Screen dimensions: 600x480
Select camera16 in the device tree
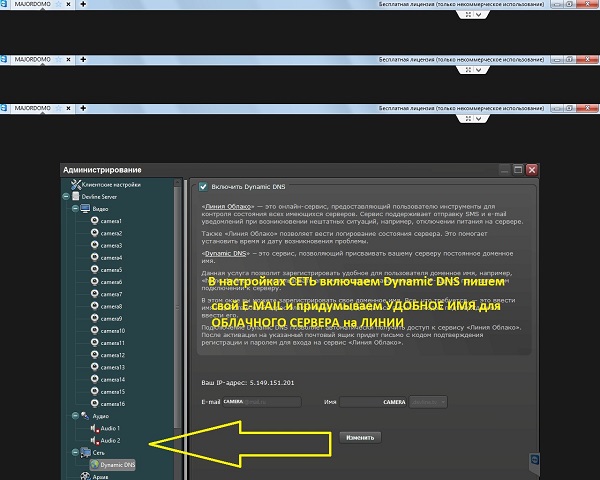tap(112, 404)
